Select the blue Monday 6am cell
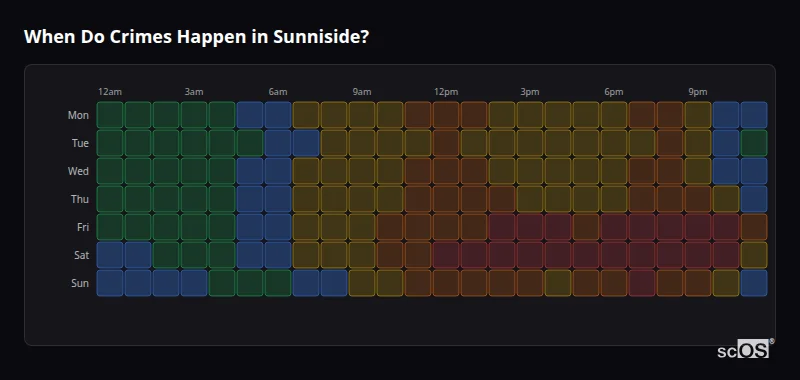The image size is (800, 380). [278, 115]
